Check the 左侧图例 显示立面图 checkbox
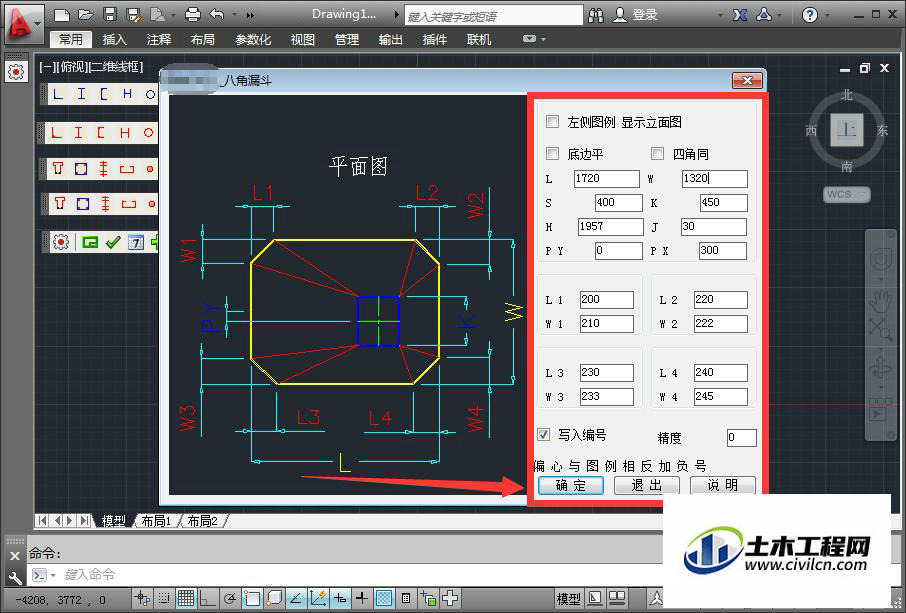Viewport: 906px width, 613px height. click(x=553, y=122)
